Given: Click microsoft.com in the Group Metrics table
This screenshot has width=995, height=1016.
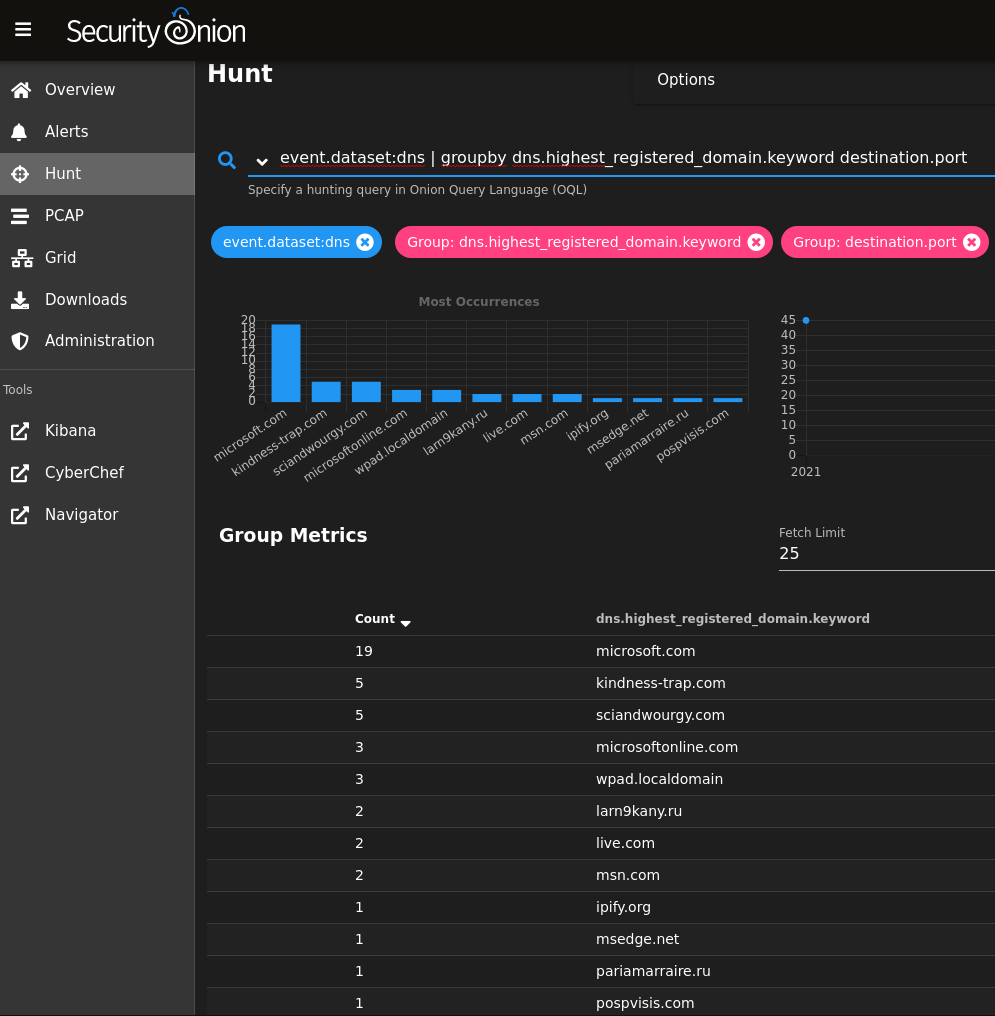Looking at the screenshot, I should tap(645, 652).
